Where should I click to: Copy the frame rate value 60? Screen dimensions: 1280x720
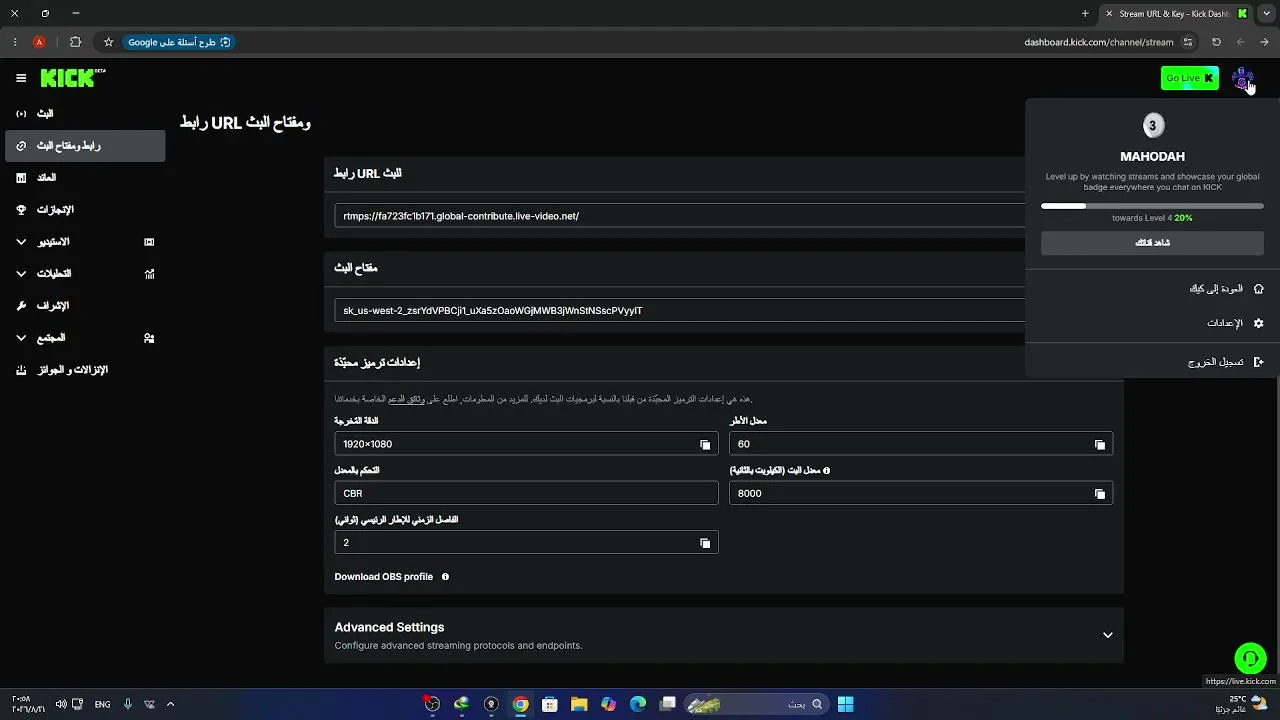click(x=1100, y=445)
